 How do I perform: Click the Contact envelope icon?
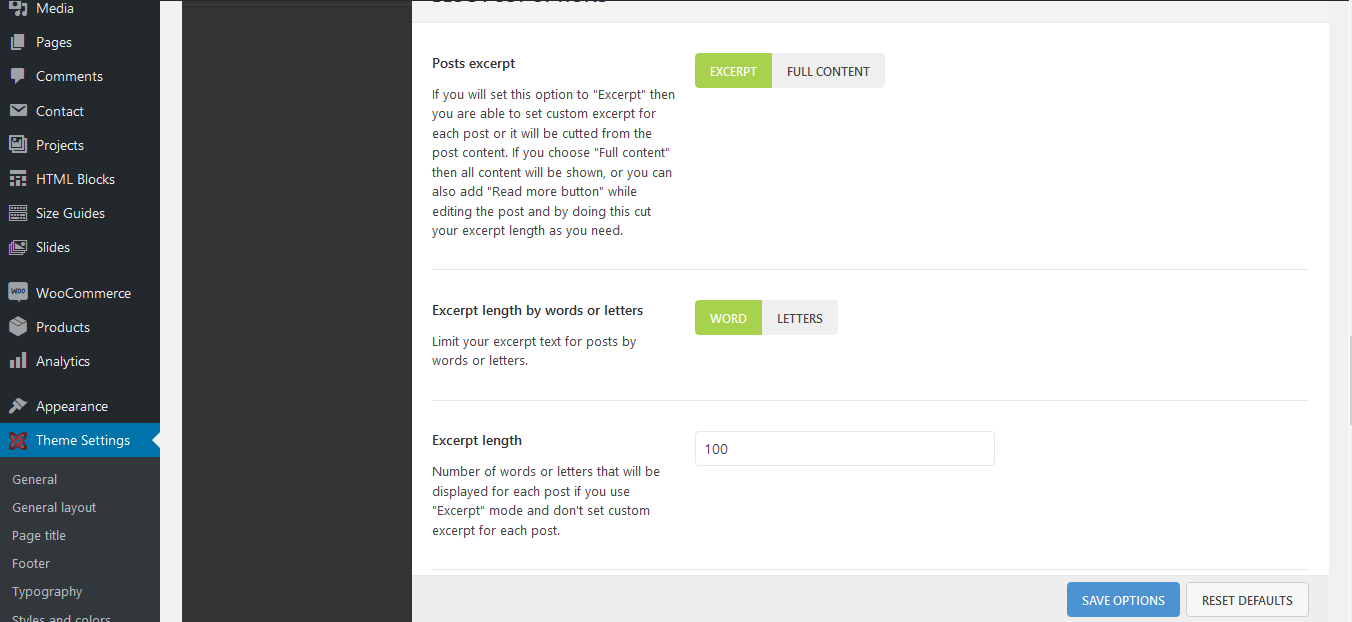tap(18, 111)
